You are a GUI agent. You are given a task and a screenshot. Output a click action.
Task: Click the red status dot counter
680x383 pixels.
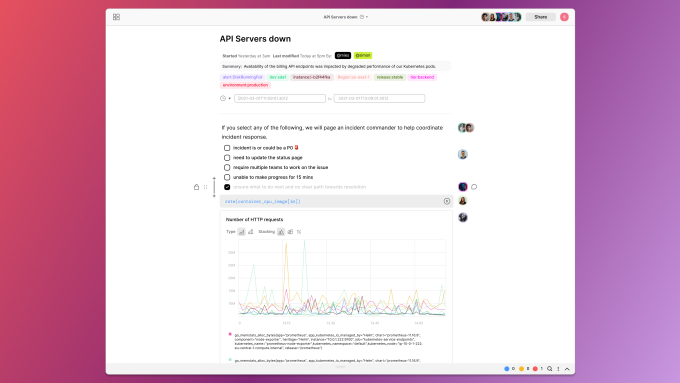(x=538, y=369)
